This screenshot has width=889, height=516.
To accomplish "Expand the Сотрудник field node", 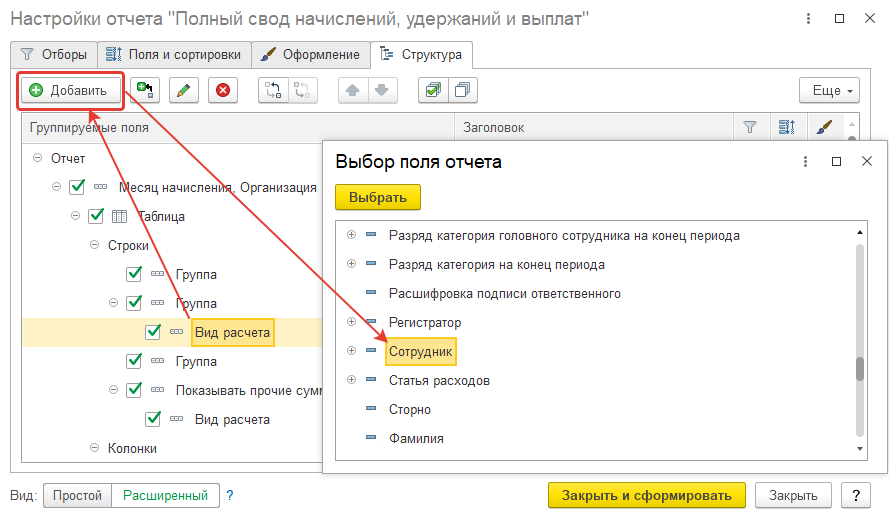I will (x=351, y=351).
